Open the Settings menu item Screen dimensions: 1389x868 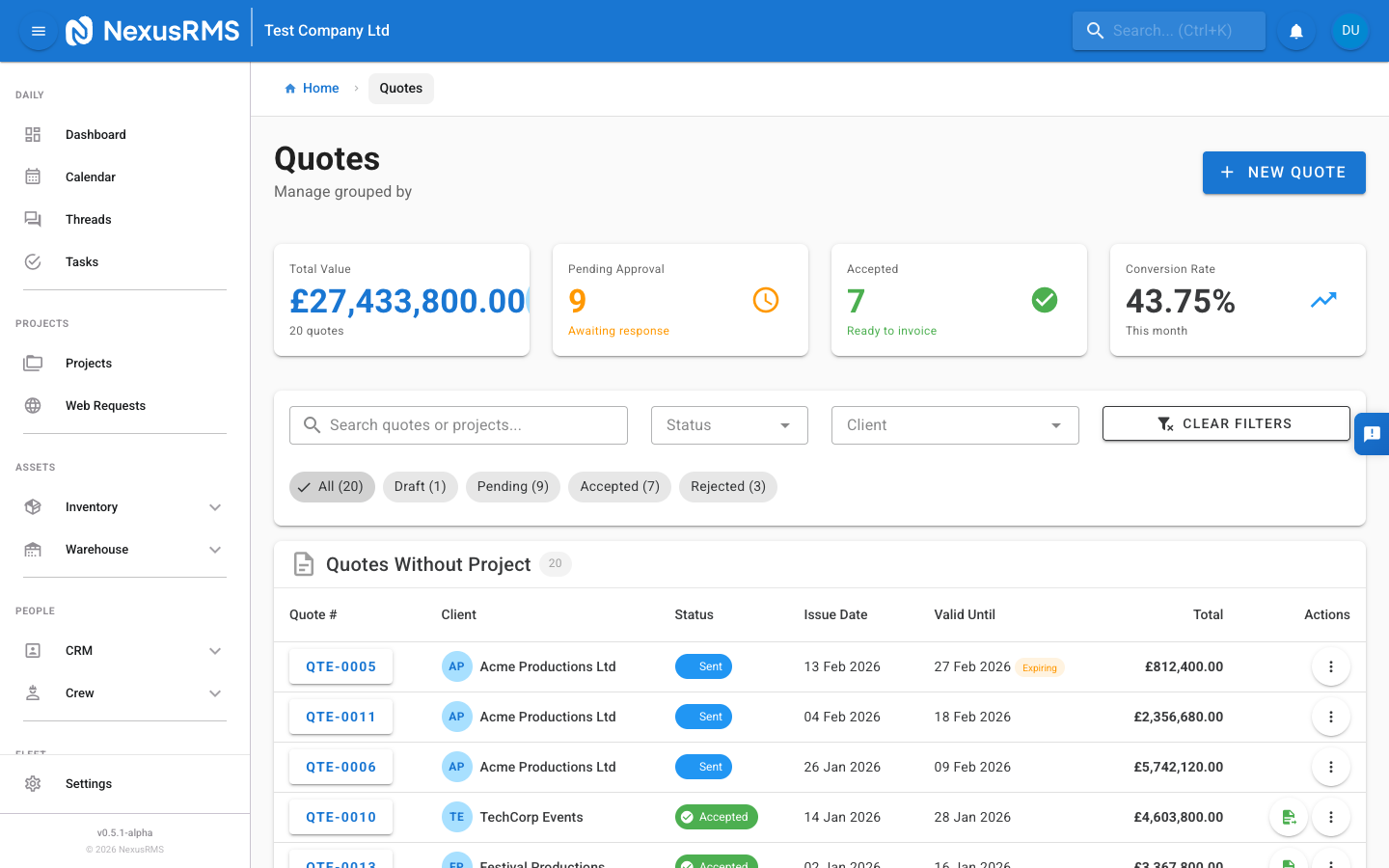point(89,783)
